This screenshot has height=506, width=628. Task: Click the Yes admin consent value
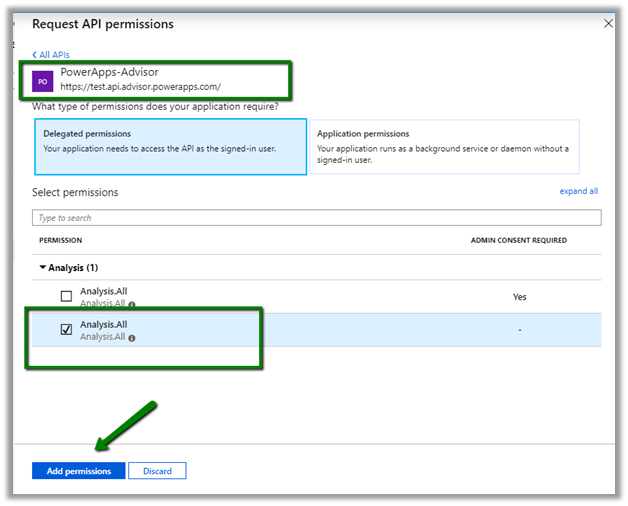pos(519,297)
